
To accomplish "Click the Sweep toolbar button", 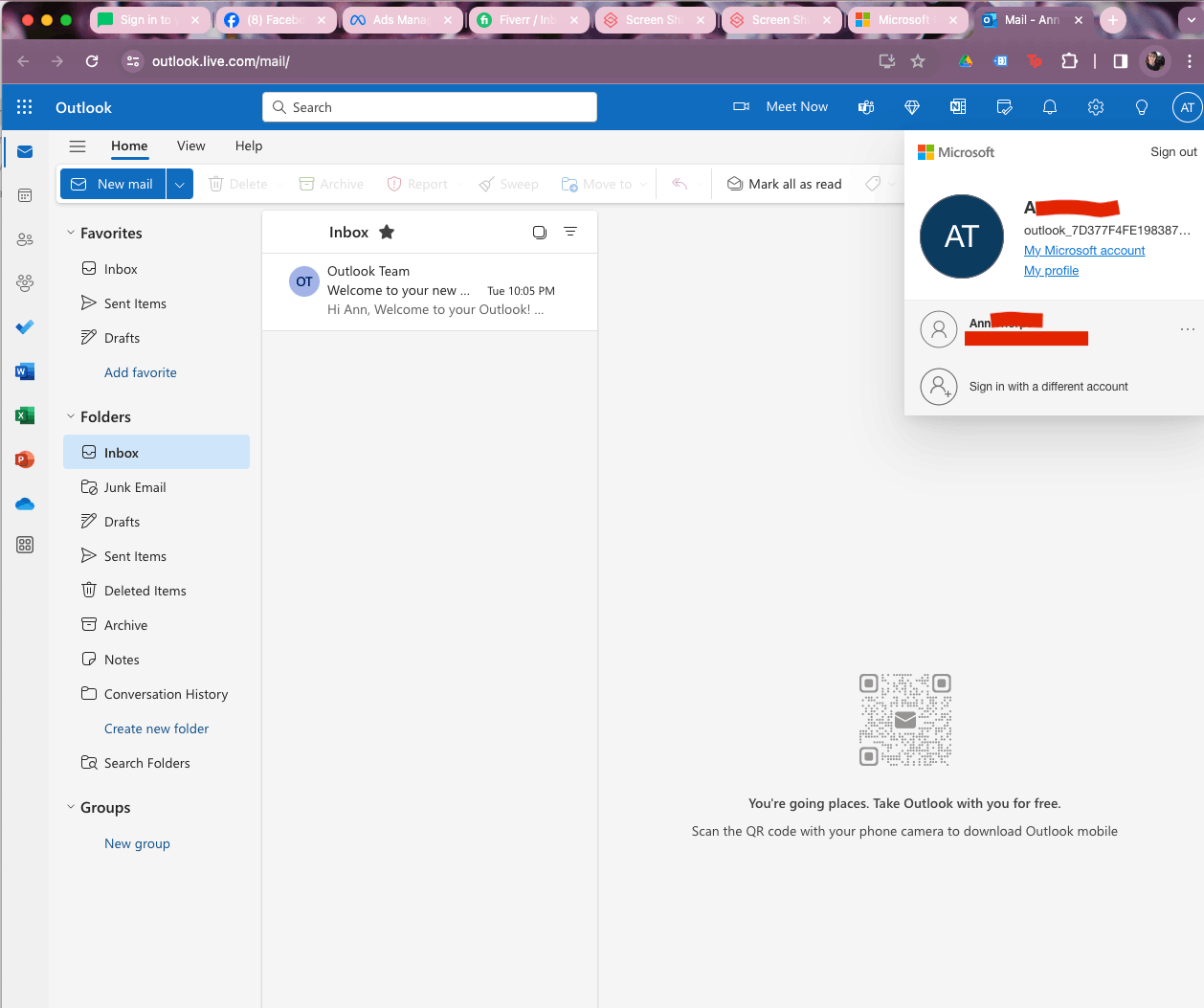I will tap(509, 184).
